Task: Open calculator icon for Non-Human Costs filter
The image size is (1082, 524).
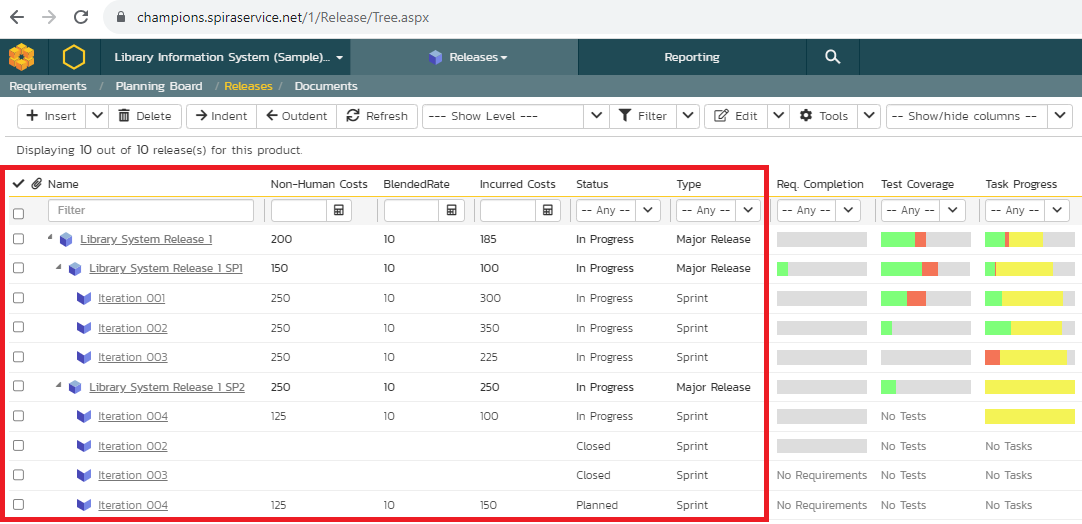Action: coord(340,211)
